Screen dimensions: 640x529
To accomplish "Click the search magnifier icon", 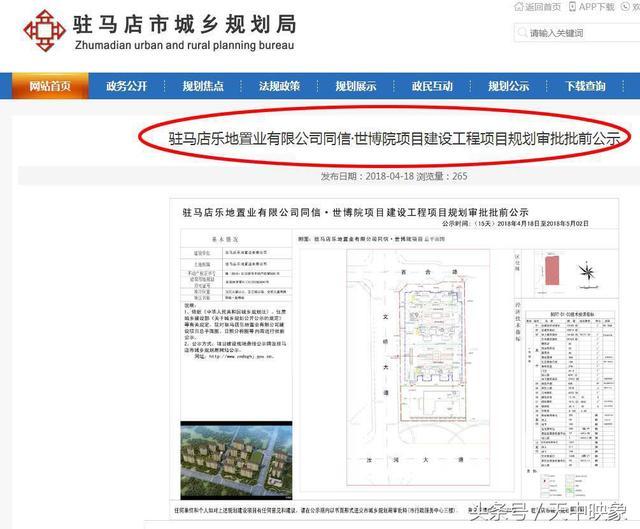I will click(x=522, y=33).
